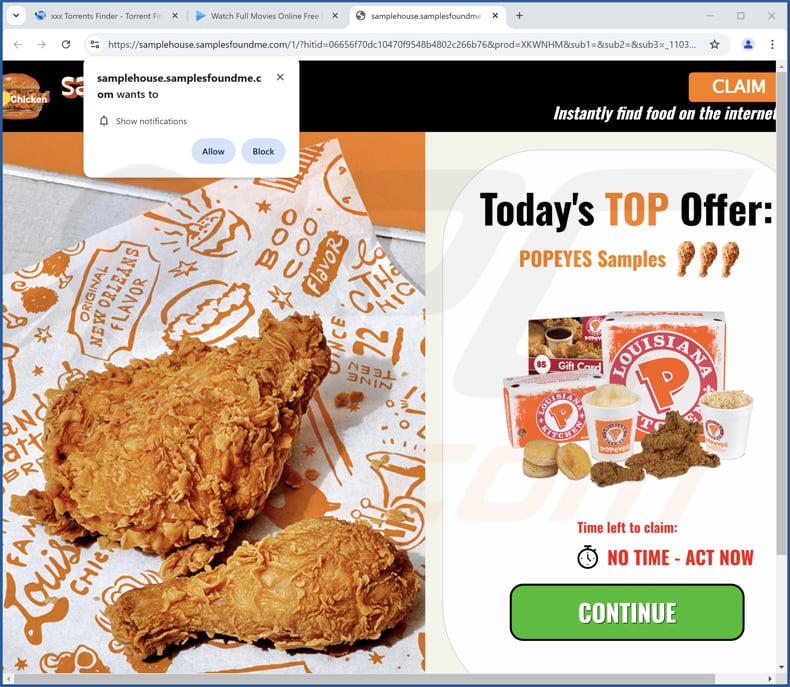Open Chrome three-dot menu
Screen dimensions: 790x687
(x=772, y=44)
